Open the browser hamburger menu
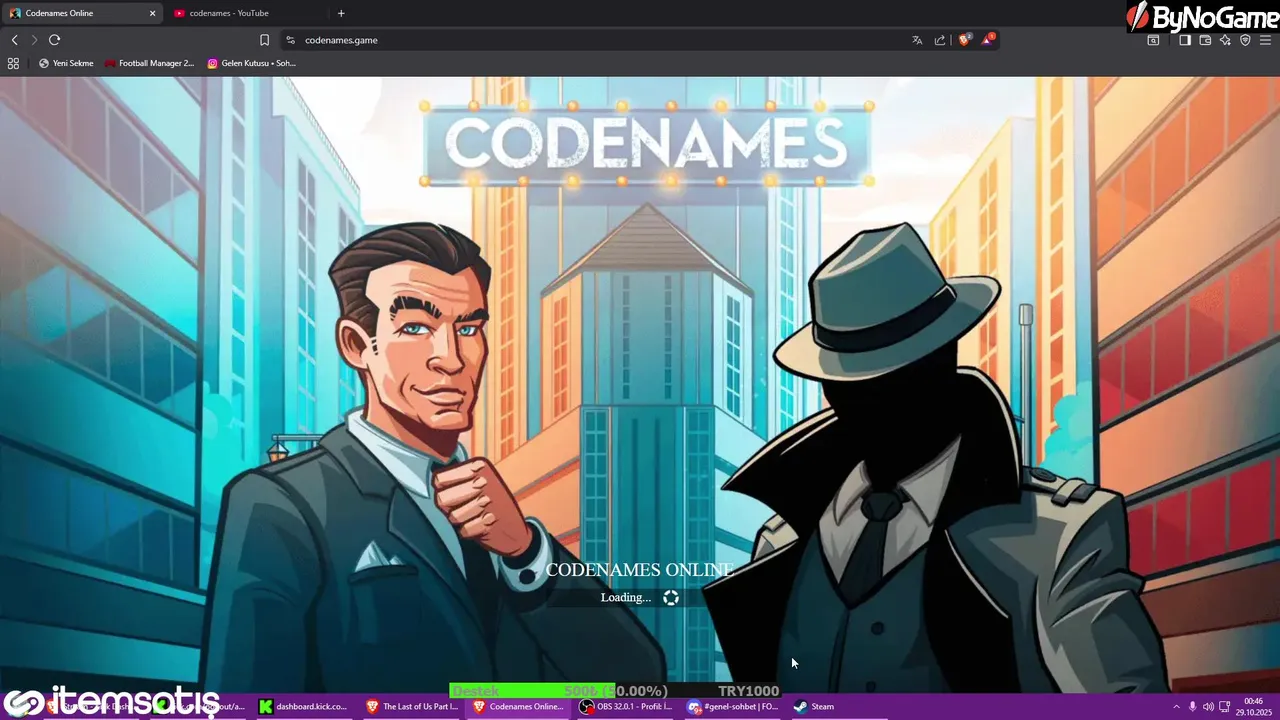The height and width of the screenshot is (720, 1280). [x=1265, y=40]
